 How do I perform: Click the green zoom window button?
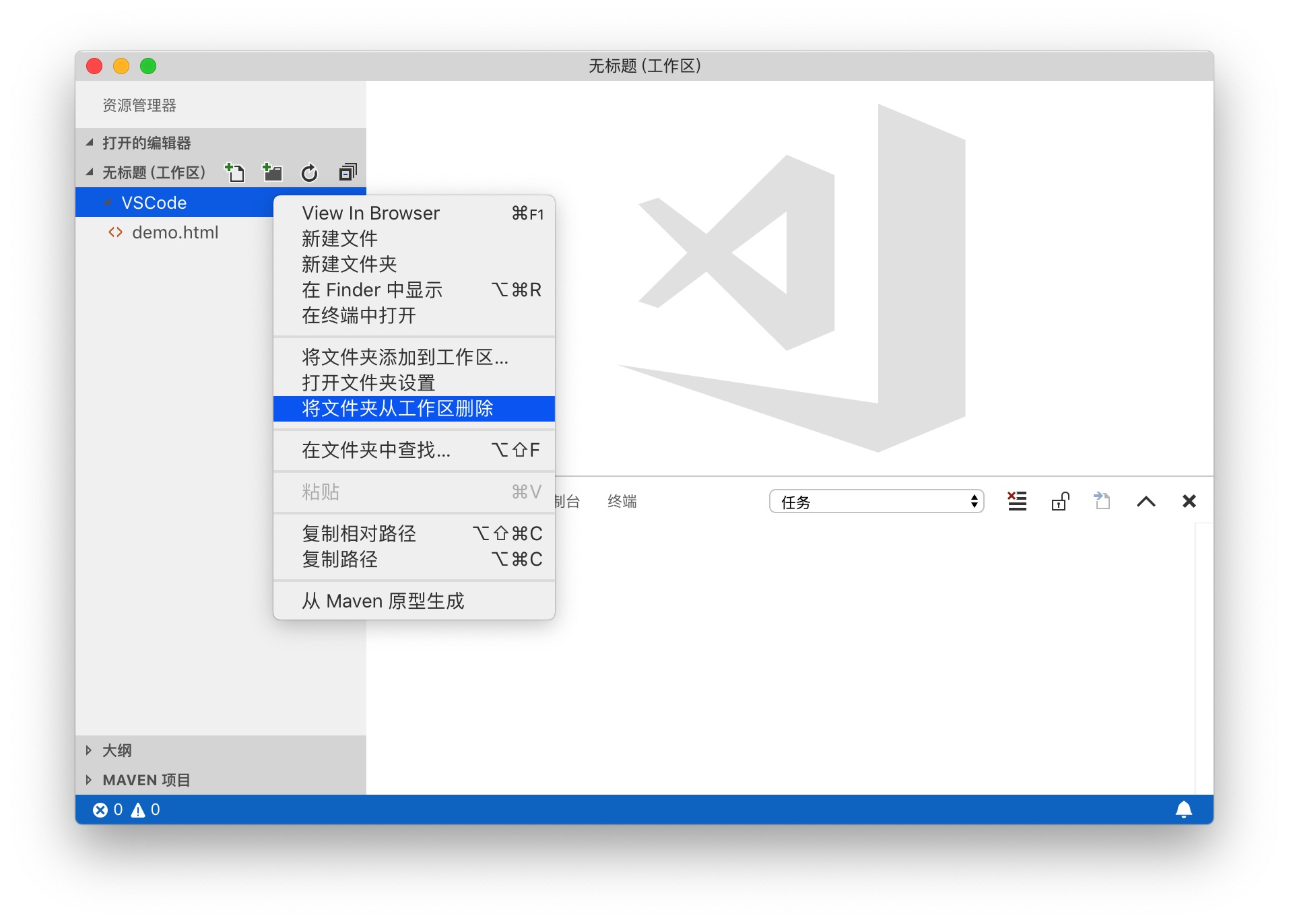148,66
